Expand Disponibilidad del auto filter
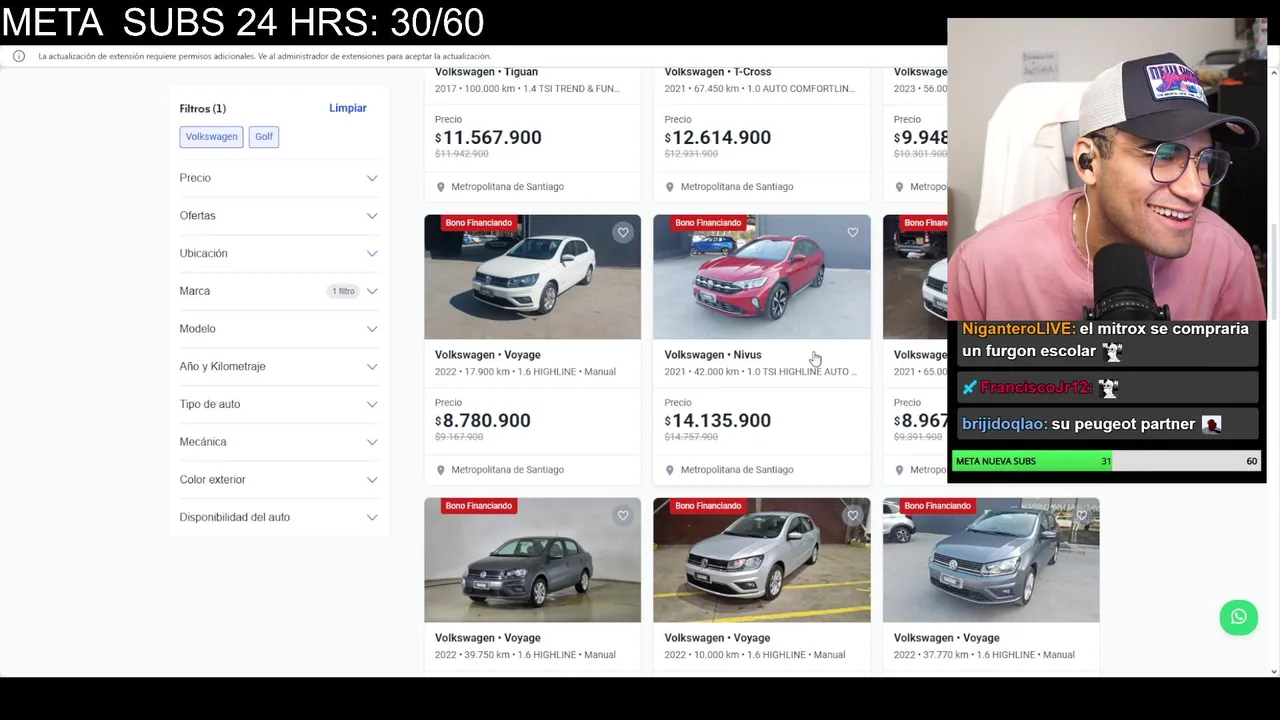The image size is (1280, 720). pos(278,517)
